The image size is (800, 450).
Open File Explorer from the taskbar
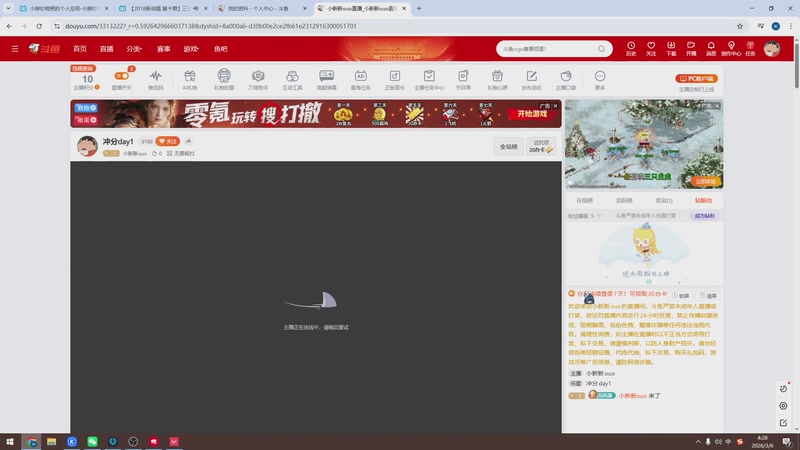tap(52, 441)
